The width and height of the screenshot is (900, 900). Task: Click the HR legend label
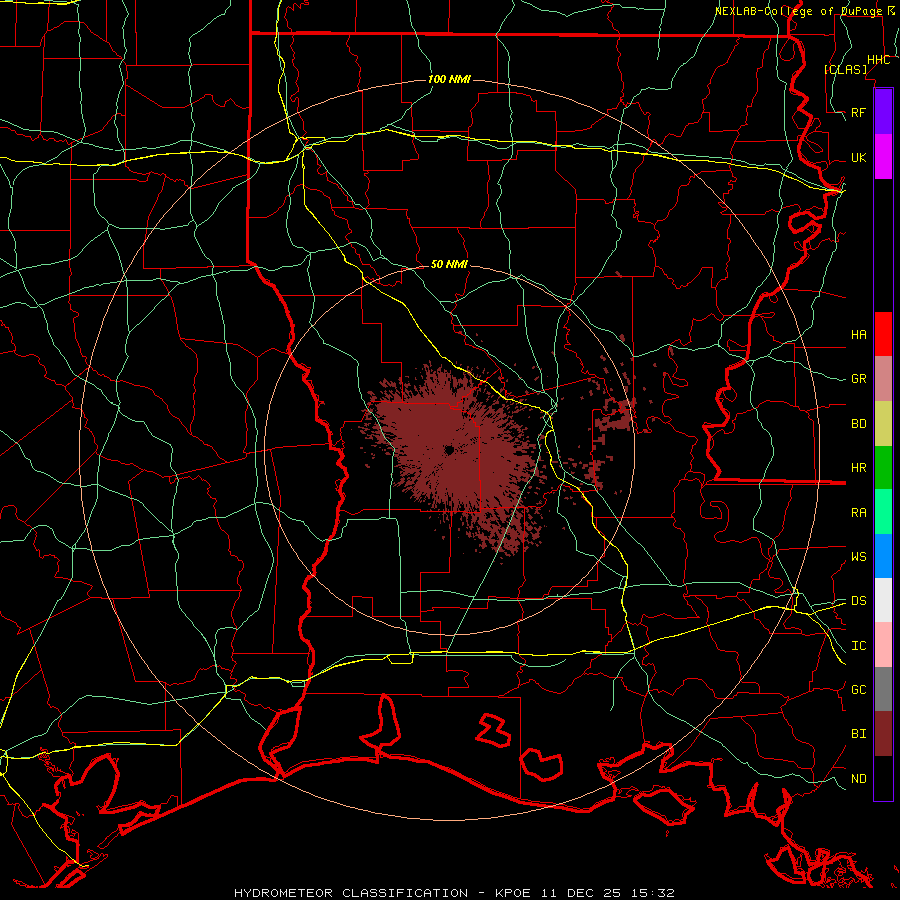(x=858, y=468)
